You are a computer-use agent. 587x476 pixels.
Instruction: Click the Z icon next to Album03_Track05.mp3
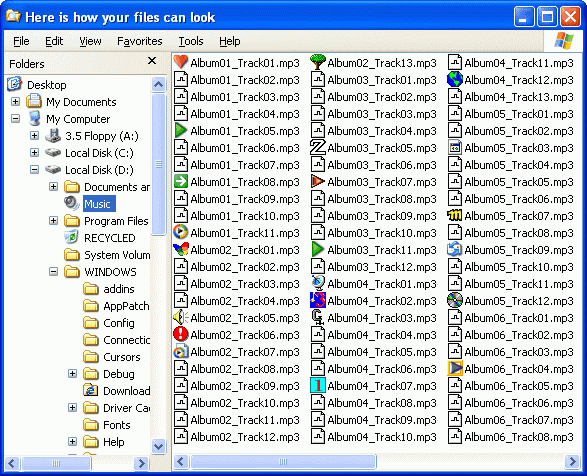coord(318,147)
